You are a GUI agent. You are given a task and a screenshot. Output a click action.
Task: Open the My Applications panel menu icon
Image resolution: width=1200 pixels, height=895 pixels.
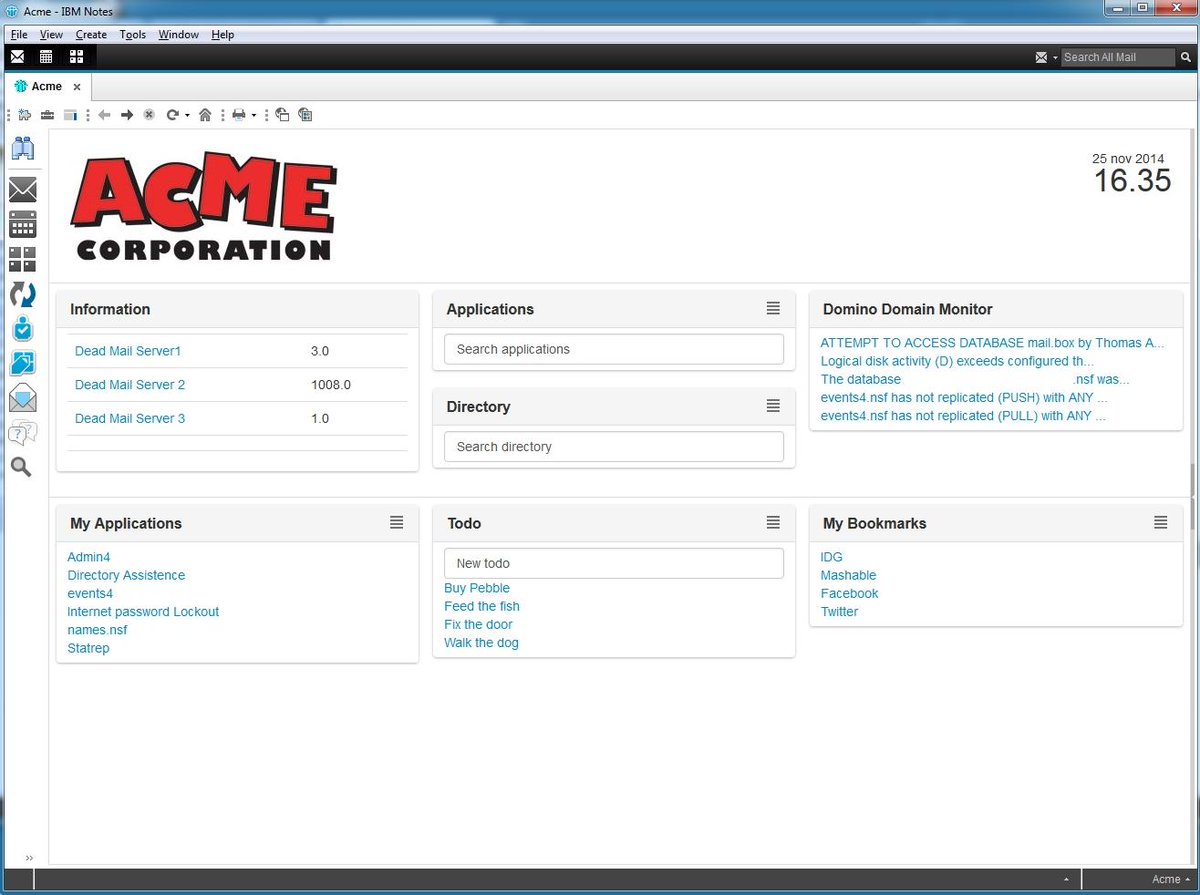(396, 522)
